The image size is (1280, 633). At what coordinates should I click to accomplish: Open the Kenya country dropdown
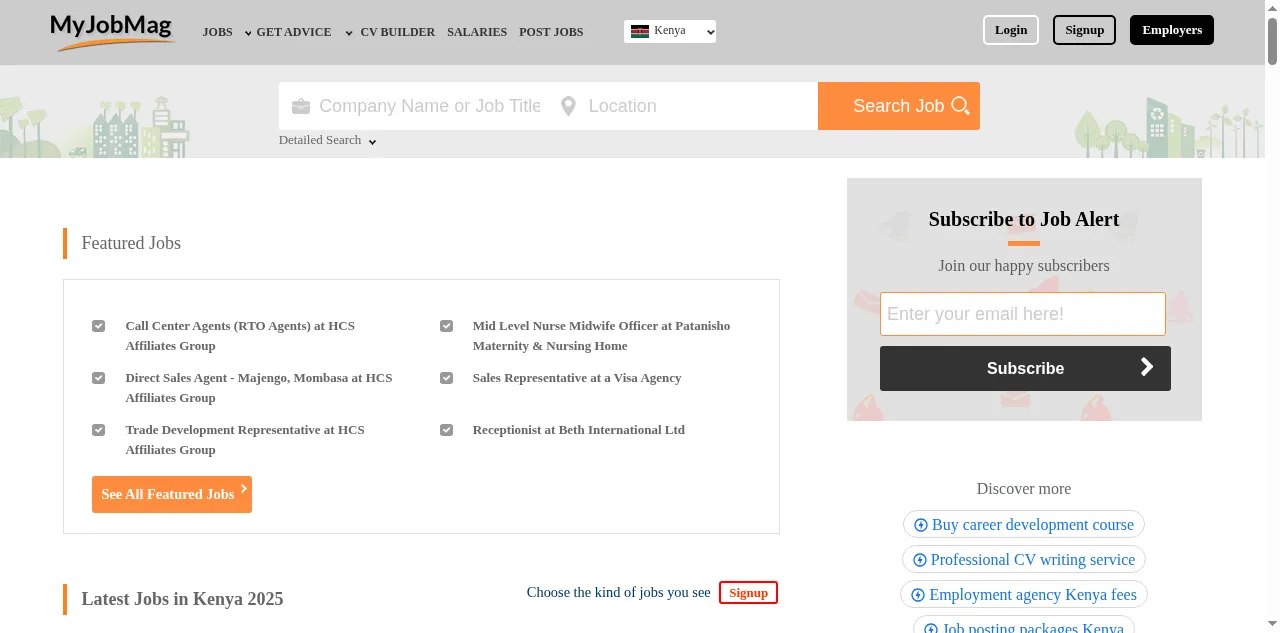(x=670, y=31)
